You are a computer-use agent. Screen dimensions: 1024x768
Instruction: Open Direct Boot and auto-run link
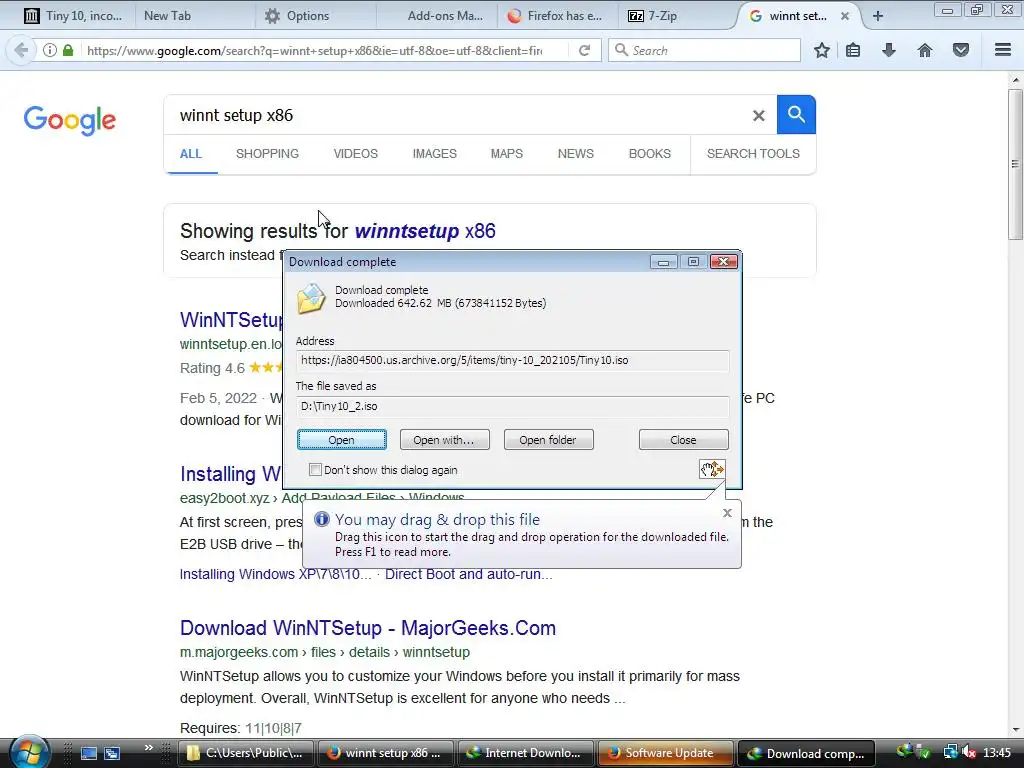tap(468, 574)
